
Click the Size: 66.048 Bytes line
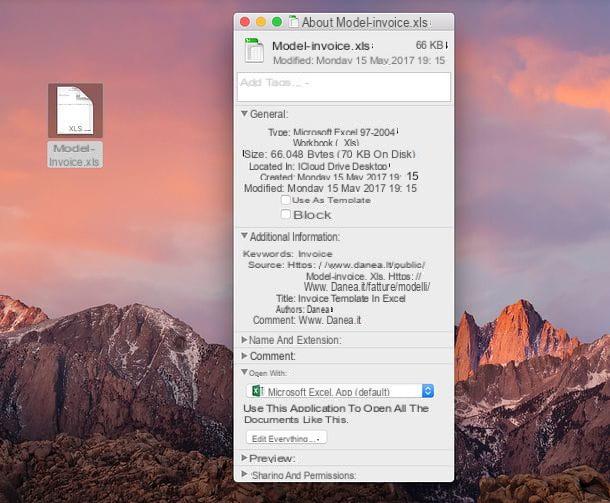click(329, 154)
